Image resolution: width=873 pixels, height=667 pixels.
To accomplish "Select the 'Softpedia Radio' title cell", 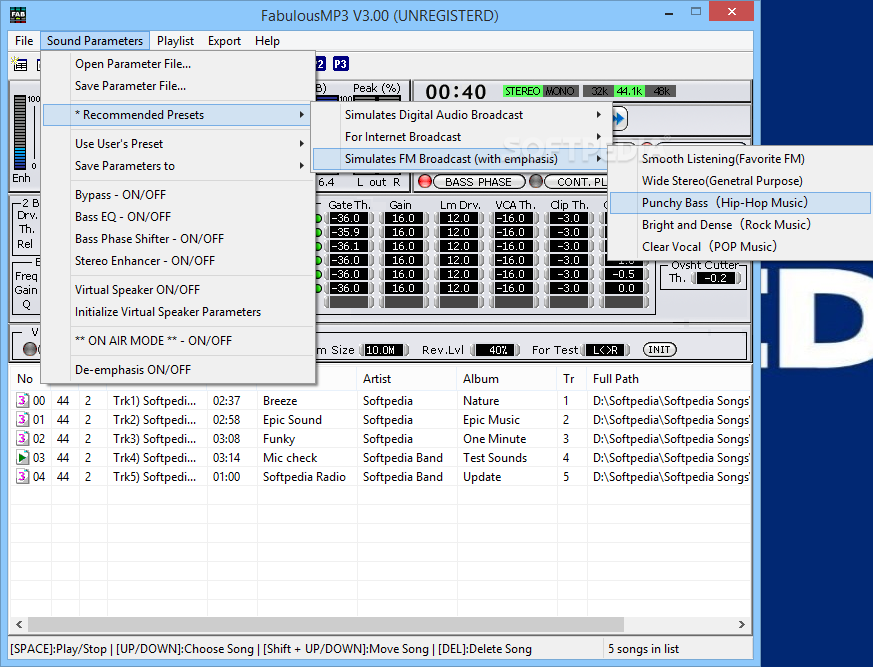I will point(305,477).
